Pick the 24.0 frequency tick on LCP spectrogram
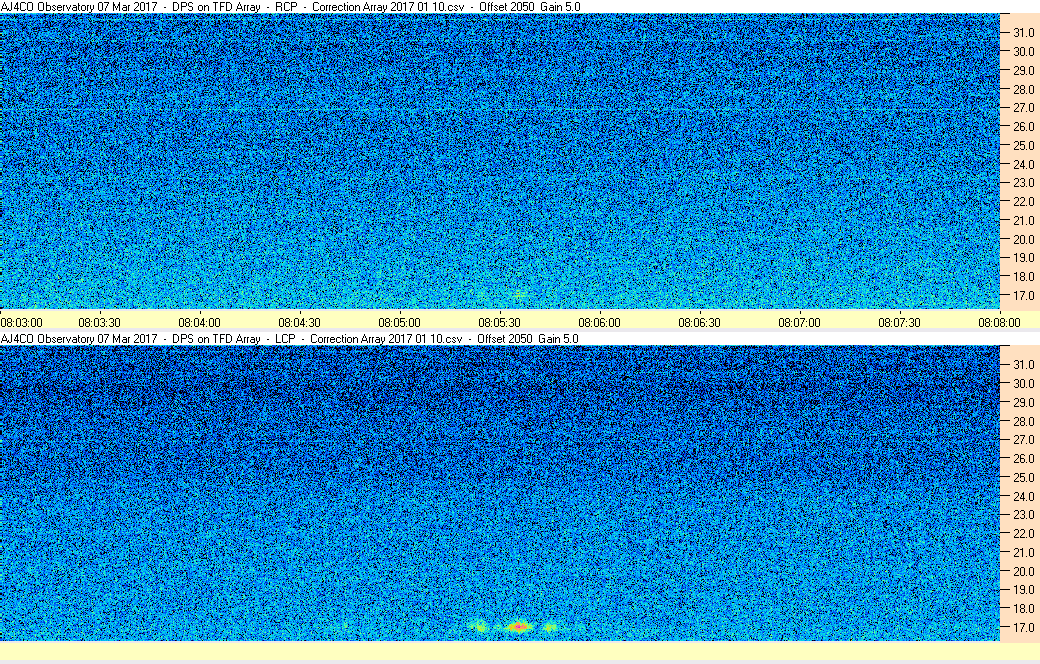The width and height of the screenshot is (1040, 664). tap(1023, 496)
